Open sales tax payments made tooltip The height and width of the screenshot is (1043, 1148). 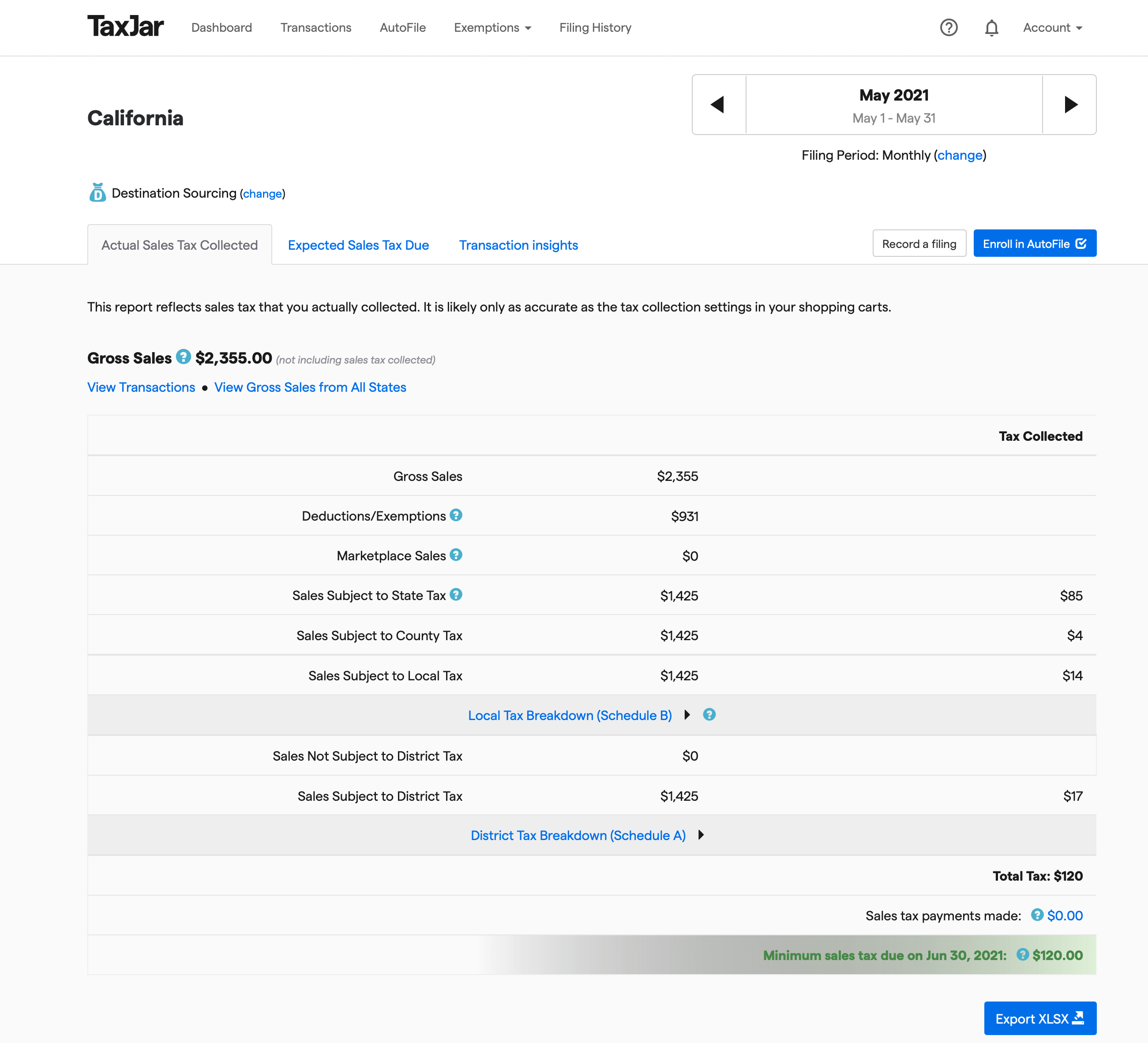pyautogui.click(x=1037, y=915)
